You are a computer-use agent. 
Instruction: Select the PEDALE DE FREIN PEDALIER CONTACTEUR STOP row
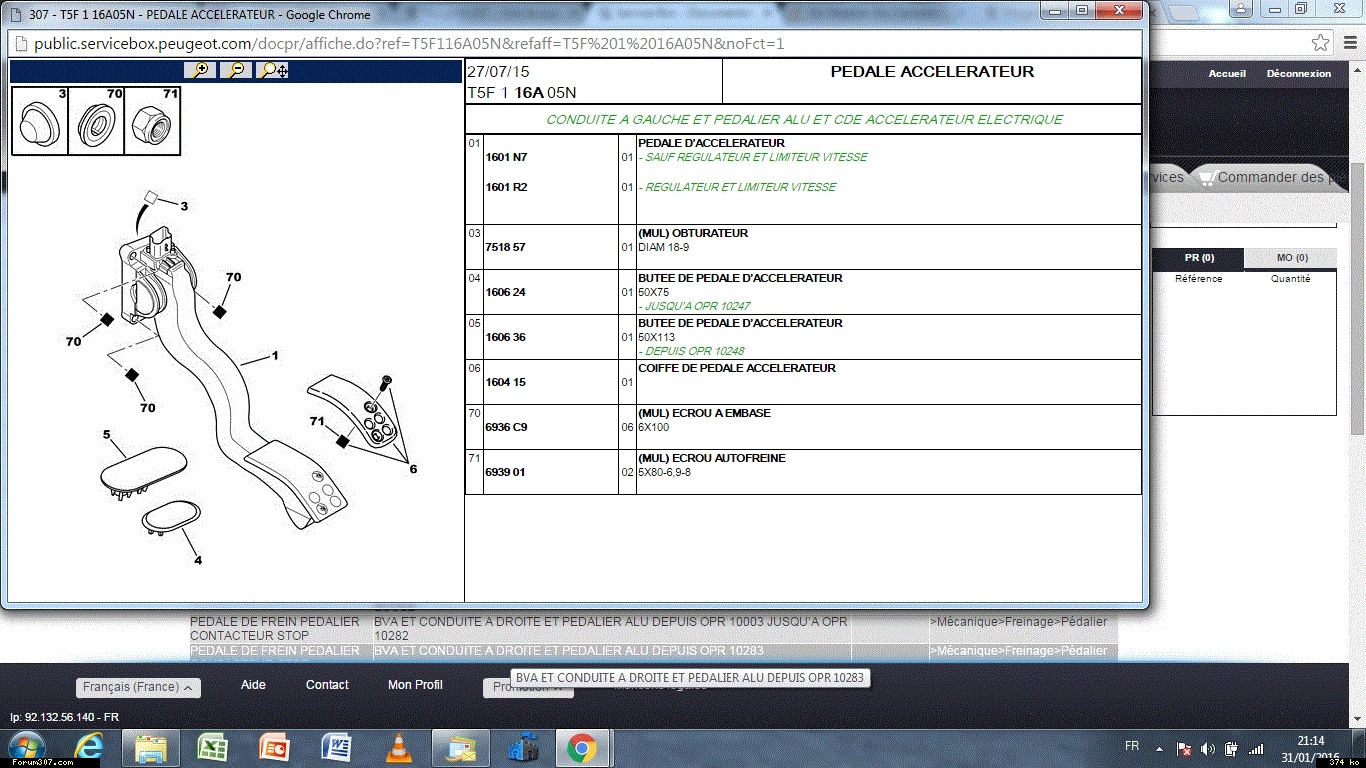tap(653, 628)
